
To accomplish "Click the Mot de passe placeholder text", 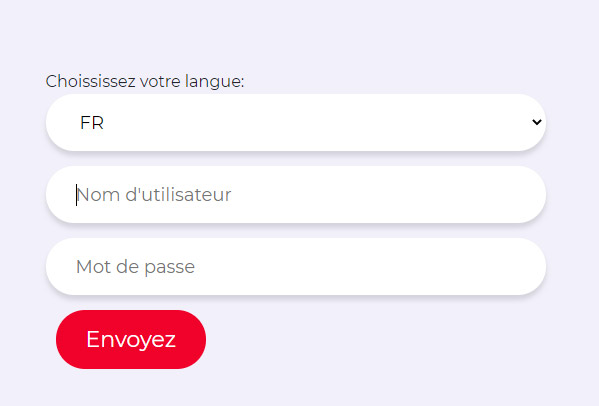I will [x=136, y=267].
